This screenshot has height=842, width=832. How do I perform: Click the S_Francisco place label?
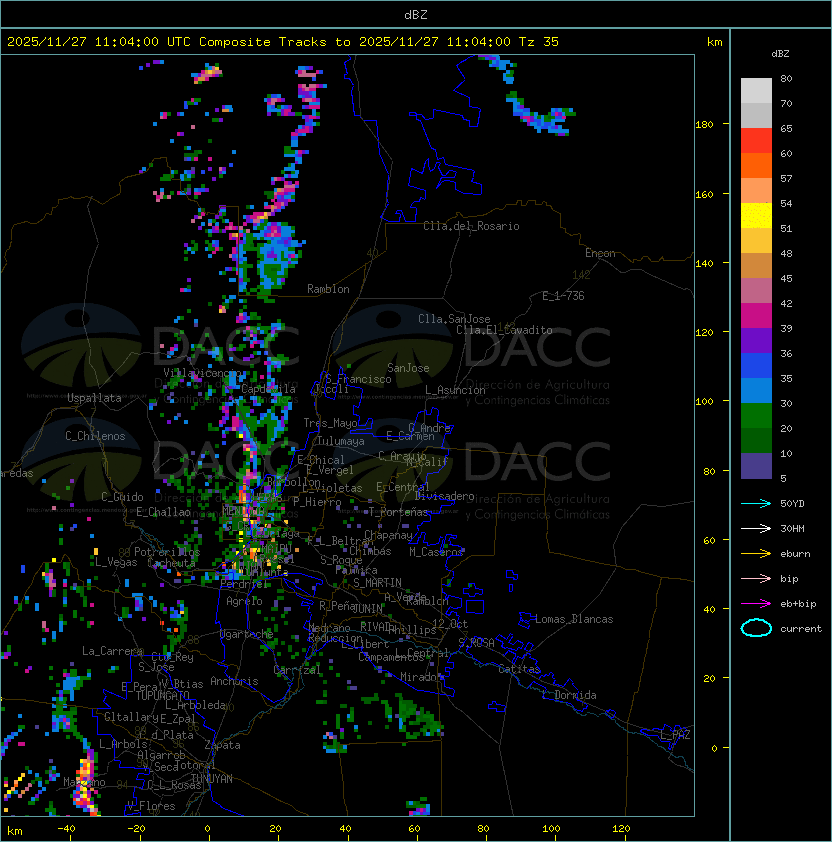[x=358, y=379]
